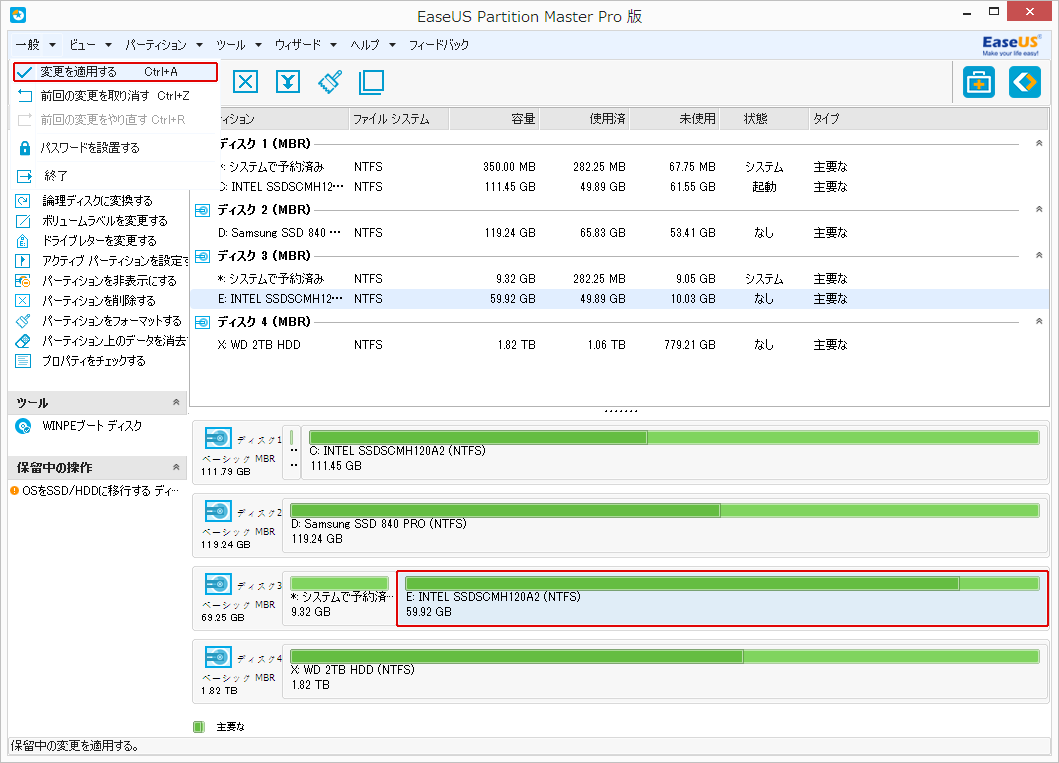Click the ディスク1 drive icon in disk map
This screenshot has width=1059, height=763.
point(218,438)
